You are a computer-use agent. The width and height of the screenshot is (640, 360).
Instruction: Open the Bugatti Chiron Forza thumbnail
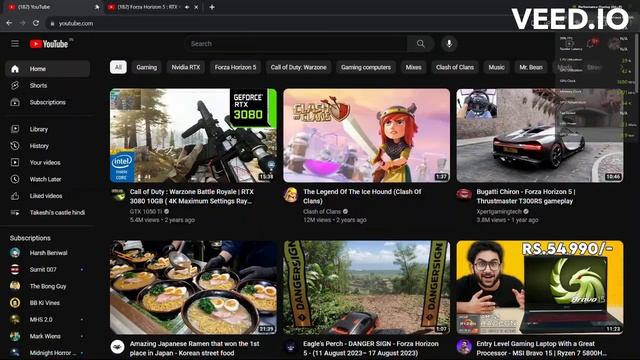(540, 136)
